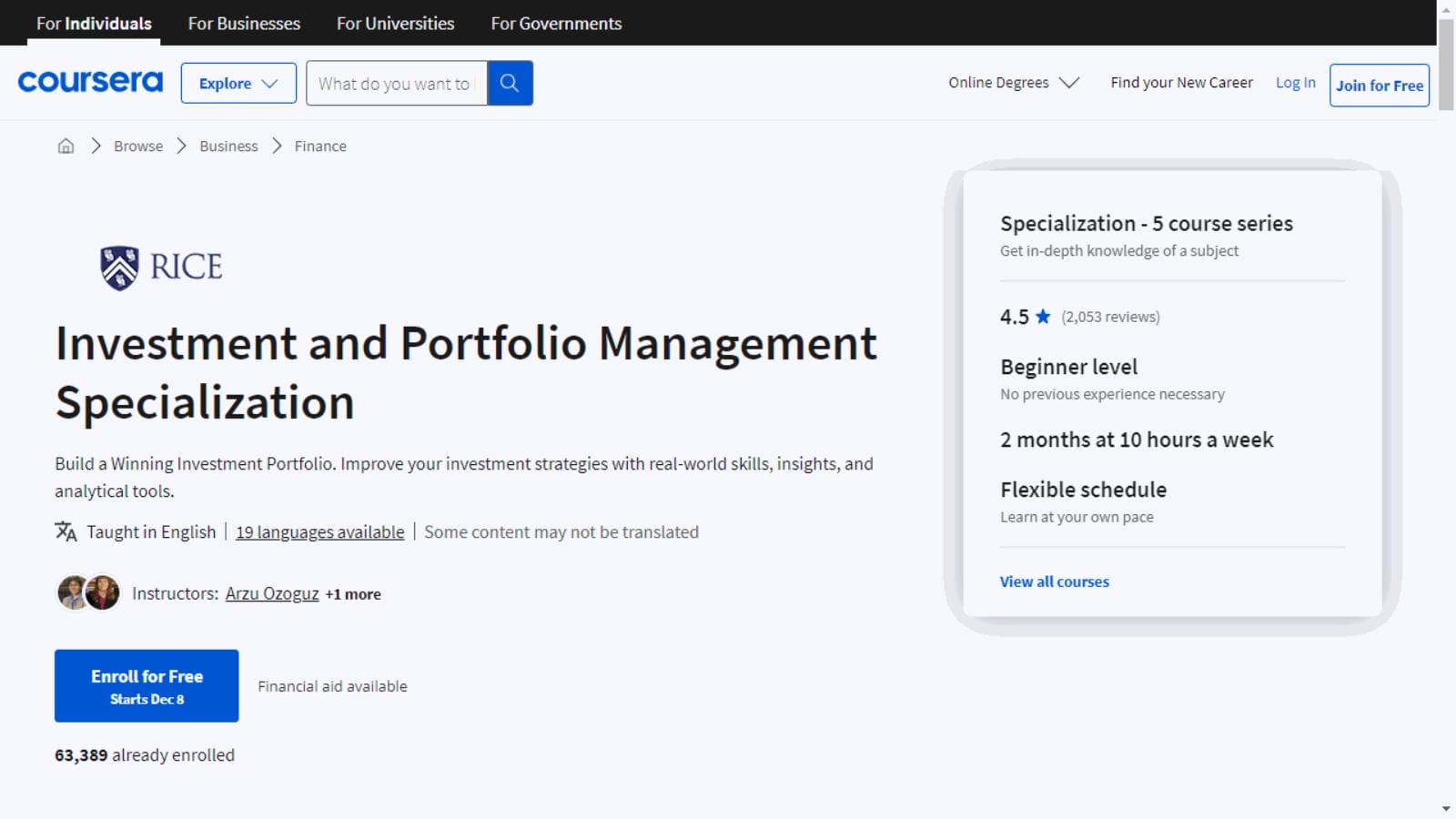Click the magnifier search button
Screen dimensions: 1456x819
(x=510, y=83)
